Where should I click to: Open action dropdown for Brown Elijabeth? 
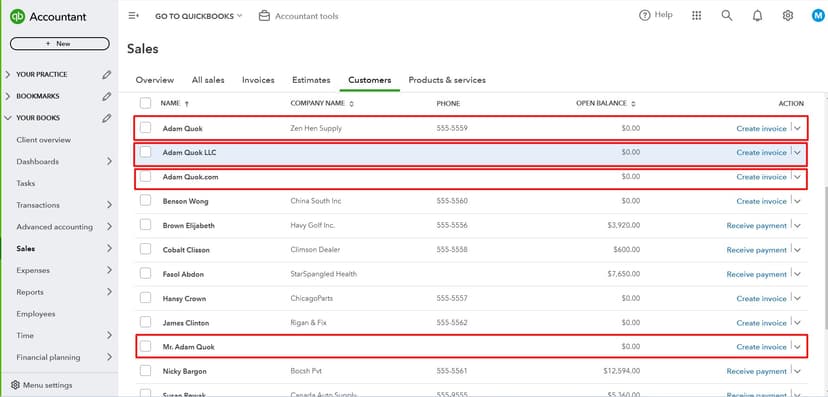[x=797, y=225]
